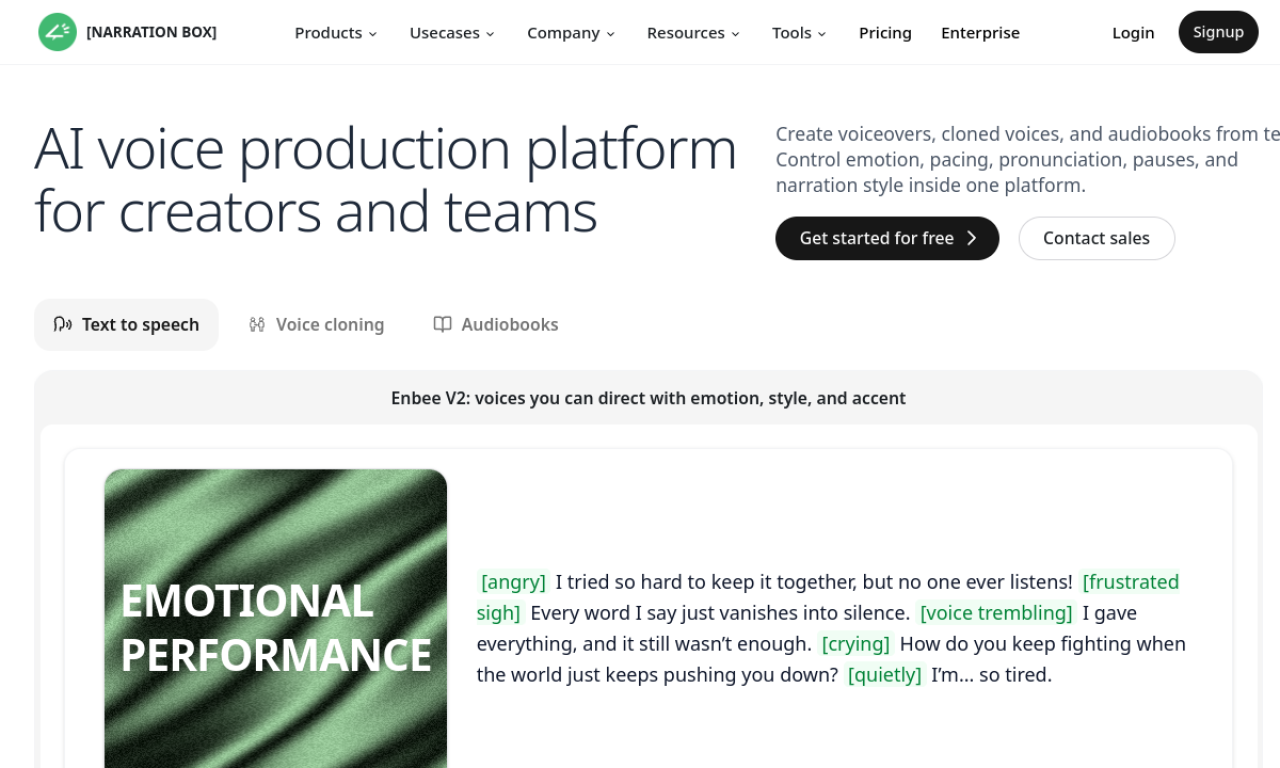Select the Text to speech tab
This screenshot has width=1280, height=768.
[x=126, y=324]
